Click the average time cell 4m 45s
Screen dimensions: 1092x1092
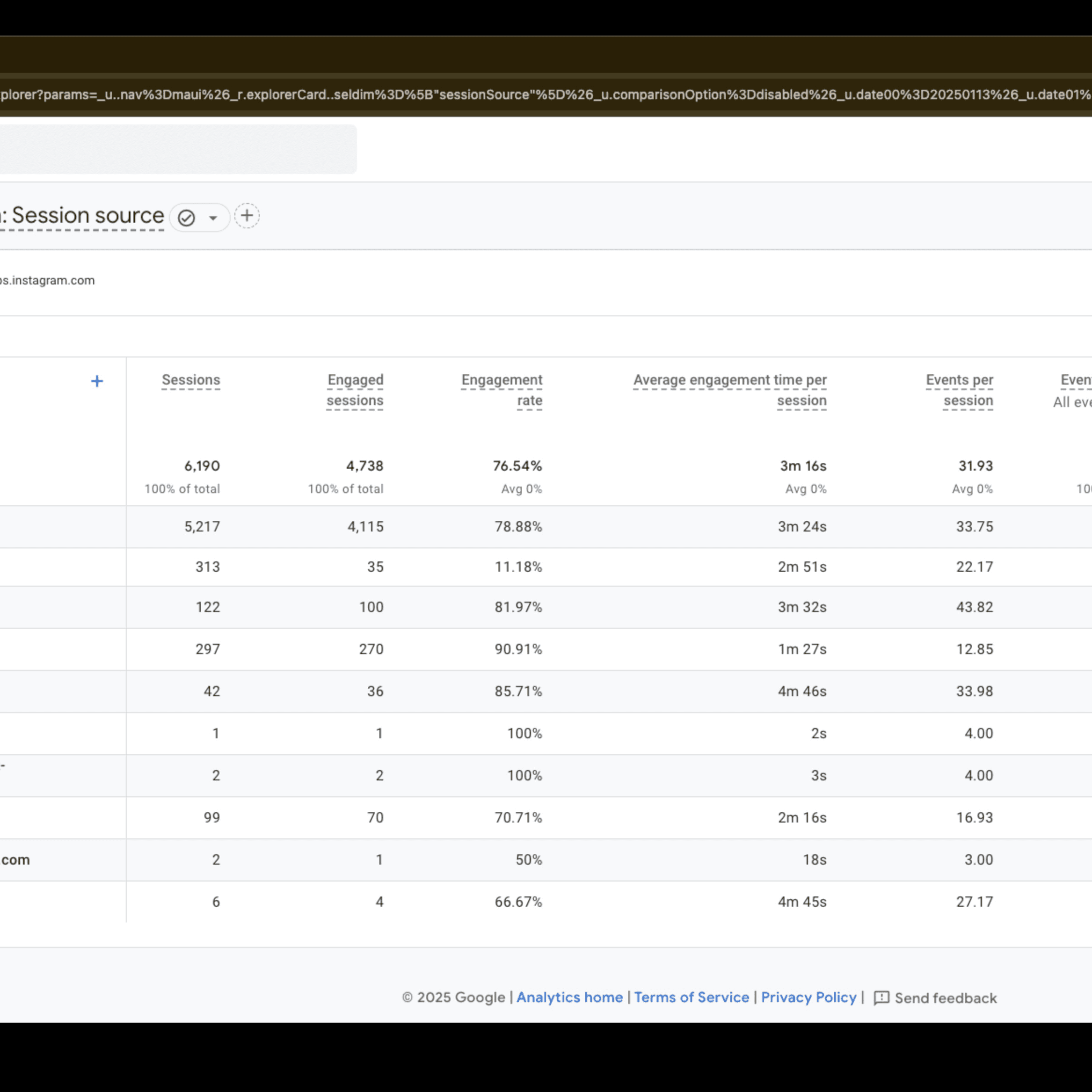point(802,902)
